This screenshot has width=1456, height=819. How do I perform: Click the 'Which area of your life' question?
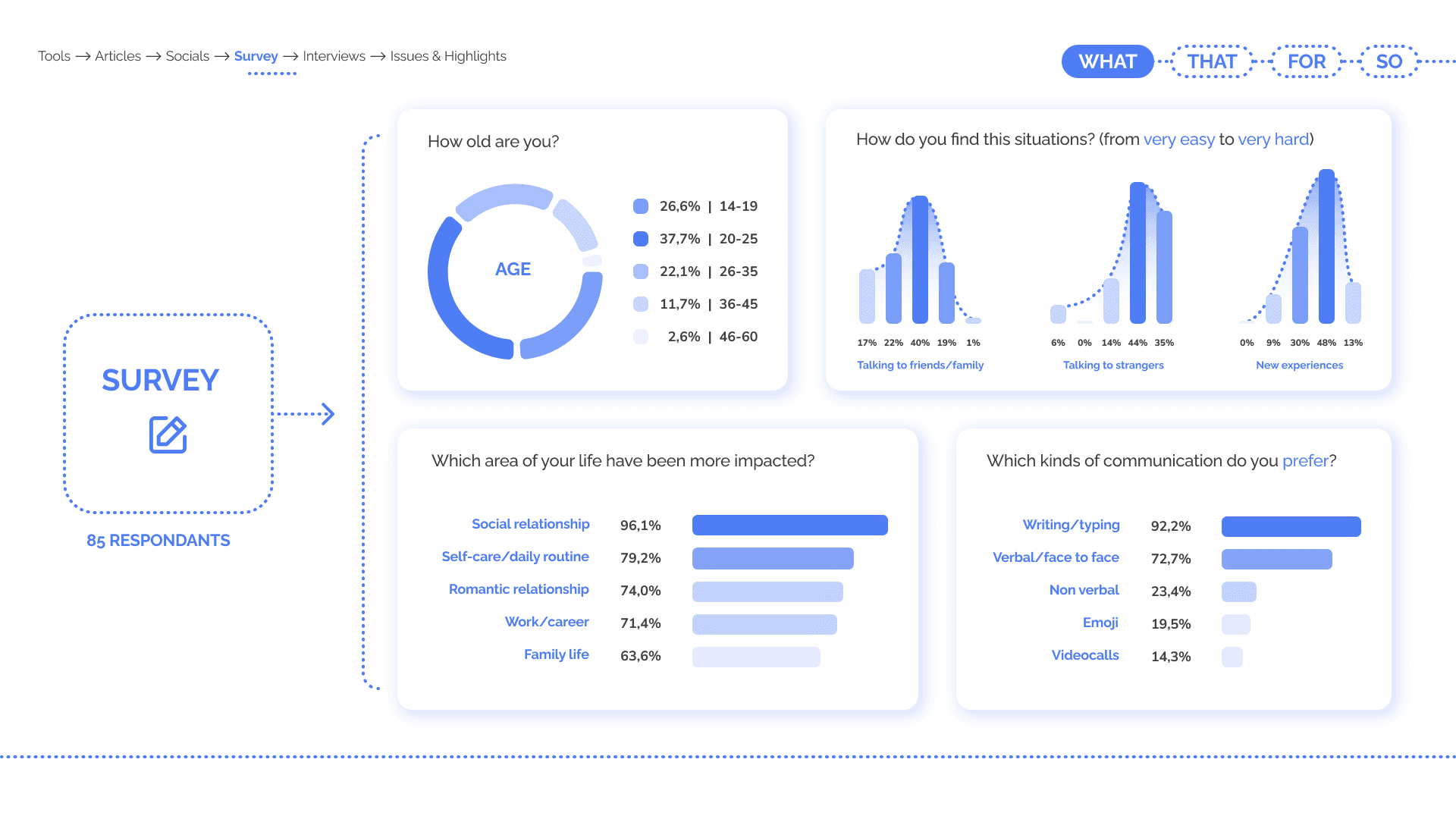(623, 461)
